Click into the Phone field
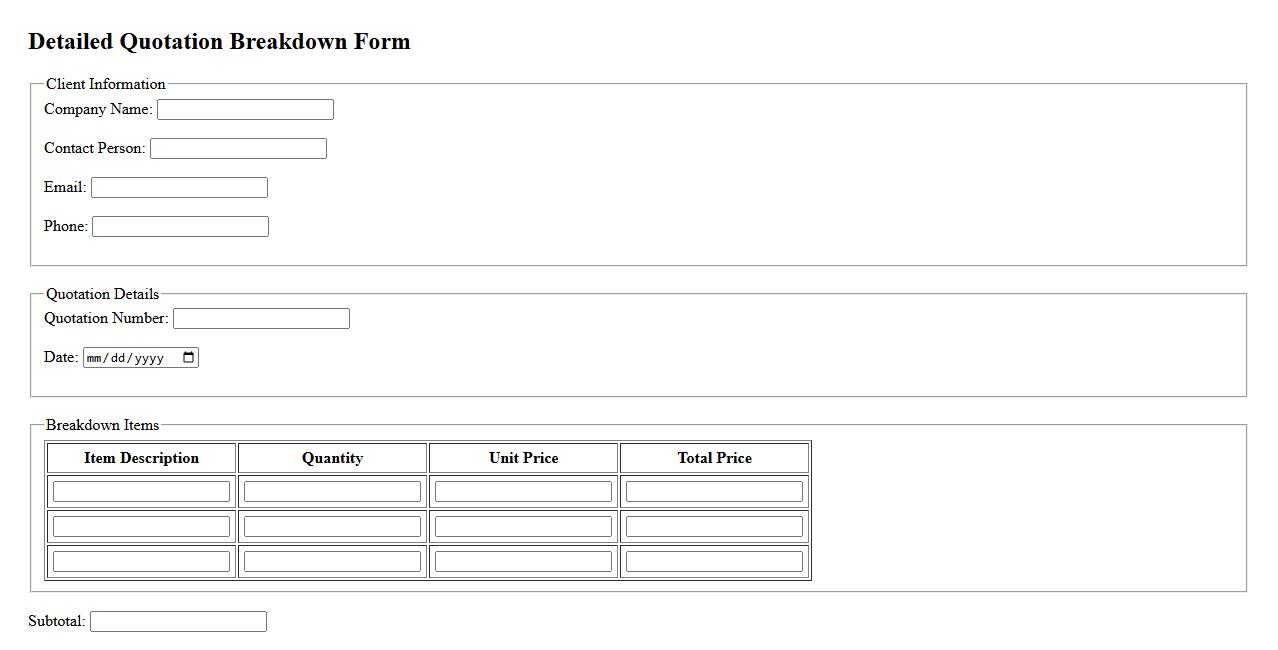The width and height of the screenshot is (1278, 650). click(180, 227)
